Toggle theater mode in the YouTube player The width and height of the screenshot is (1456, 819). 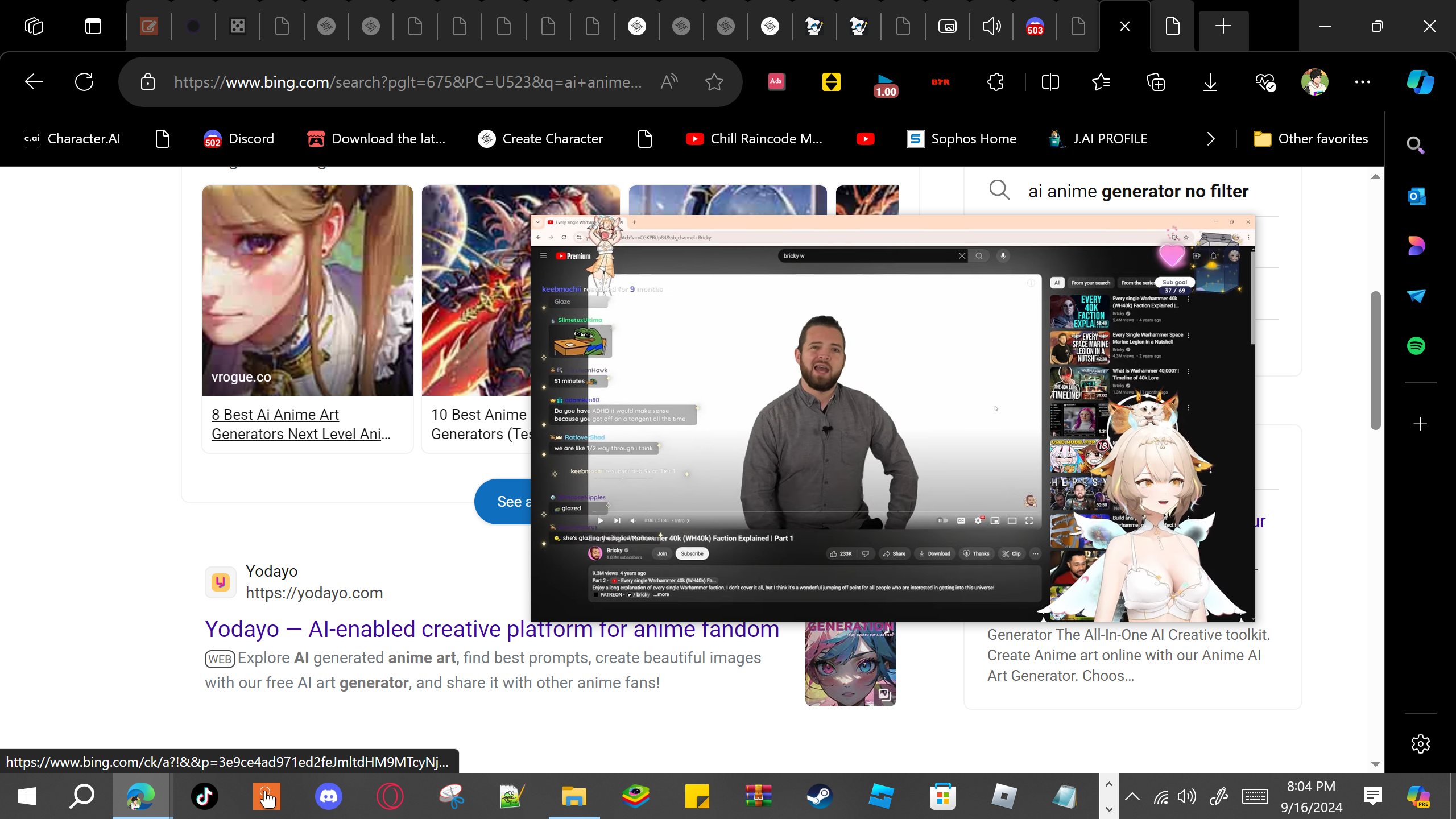1012,520
